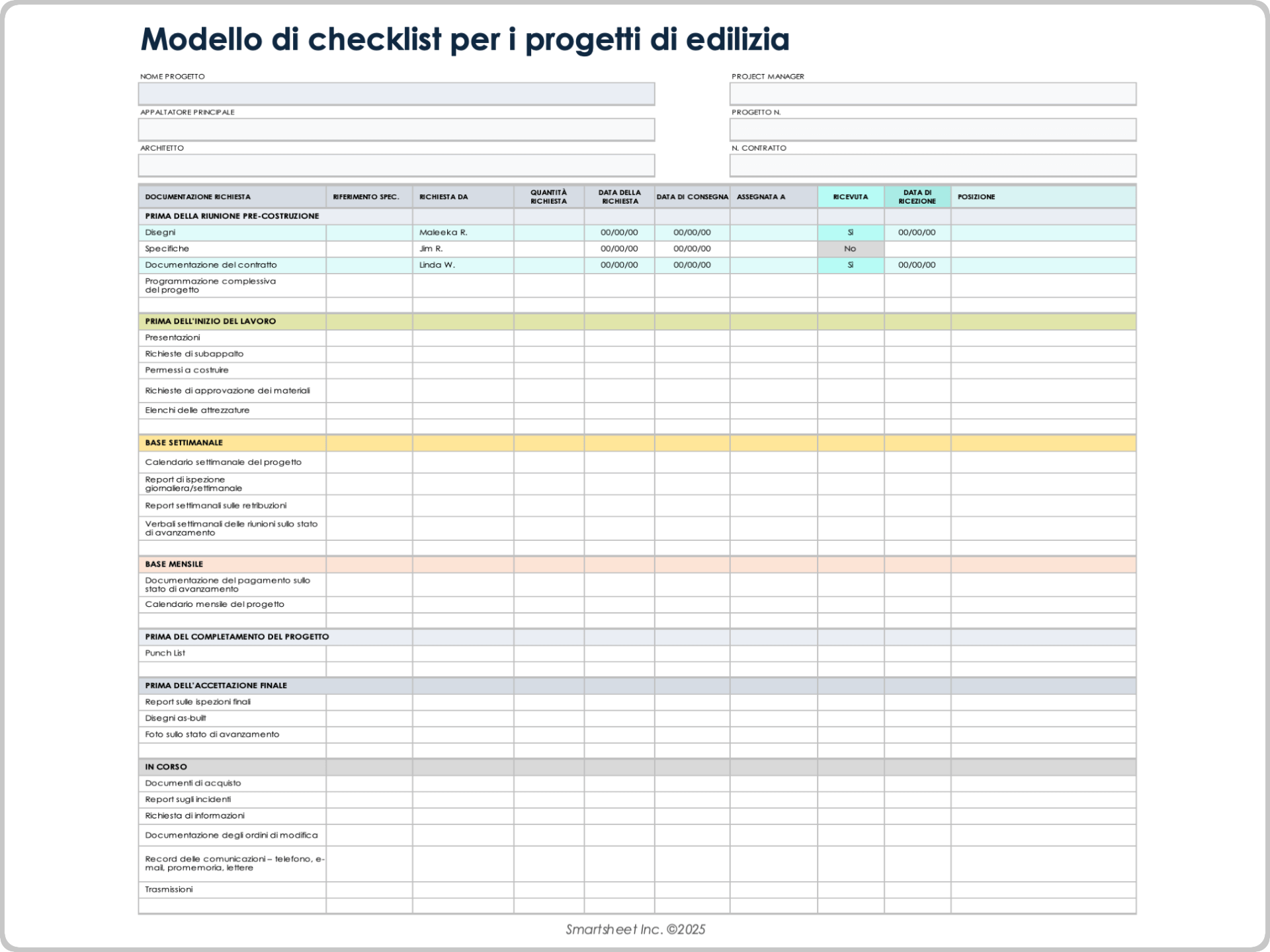Viewport: 1270px width, 952px height.
Task: Click the Base Settimanale section heading
Action: [184, 443]
